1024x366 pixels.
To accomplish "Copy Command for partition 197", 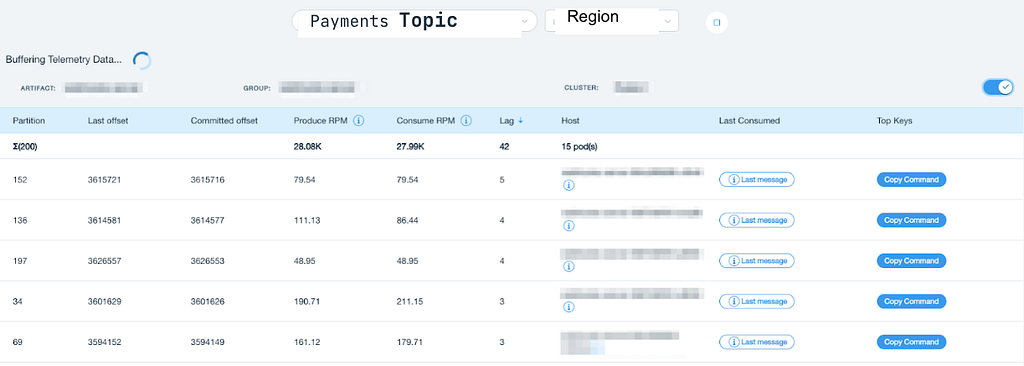I will coord(911,261).
